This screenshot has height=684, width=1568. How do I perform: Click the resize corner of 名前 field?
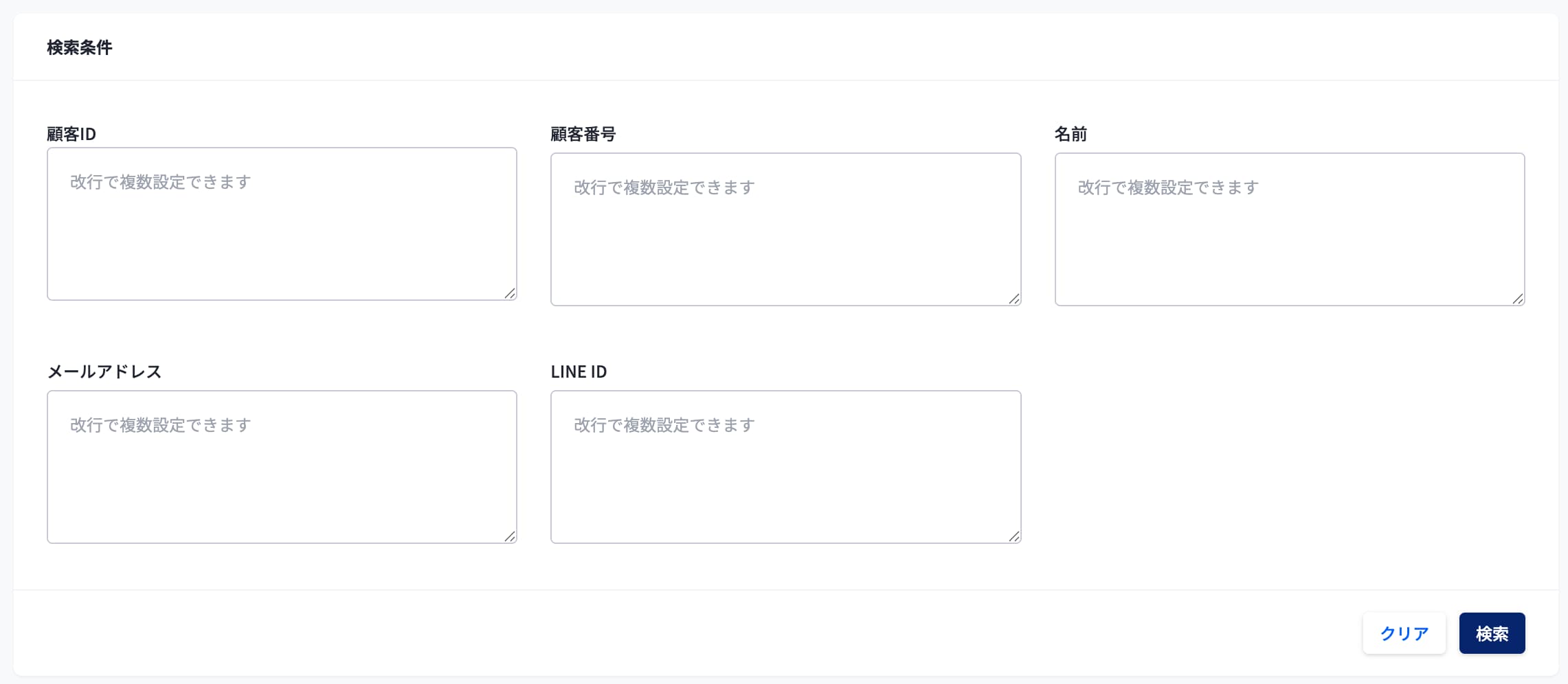tap(1518, 299)
